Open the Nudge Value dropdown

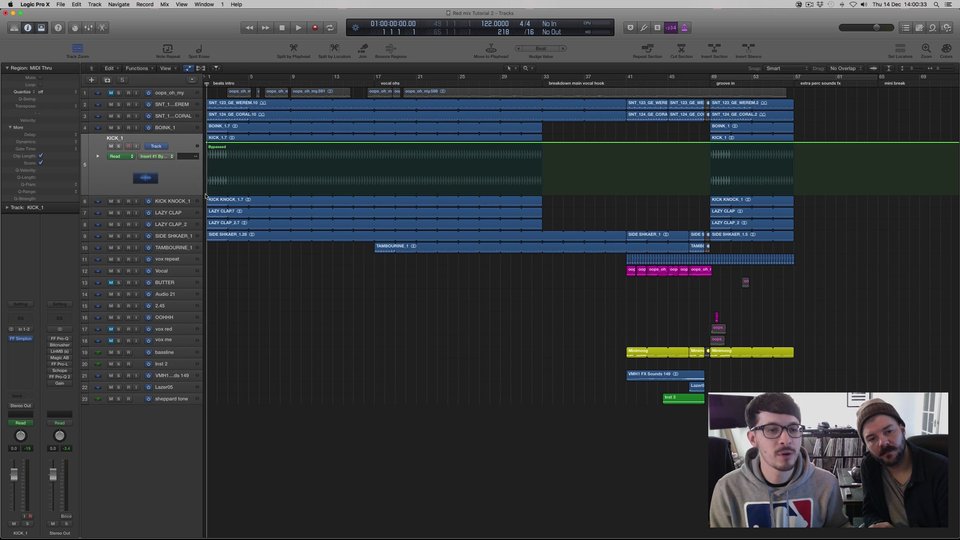(541, 48)
